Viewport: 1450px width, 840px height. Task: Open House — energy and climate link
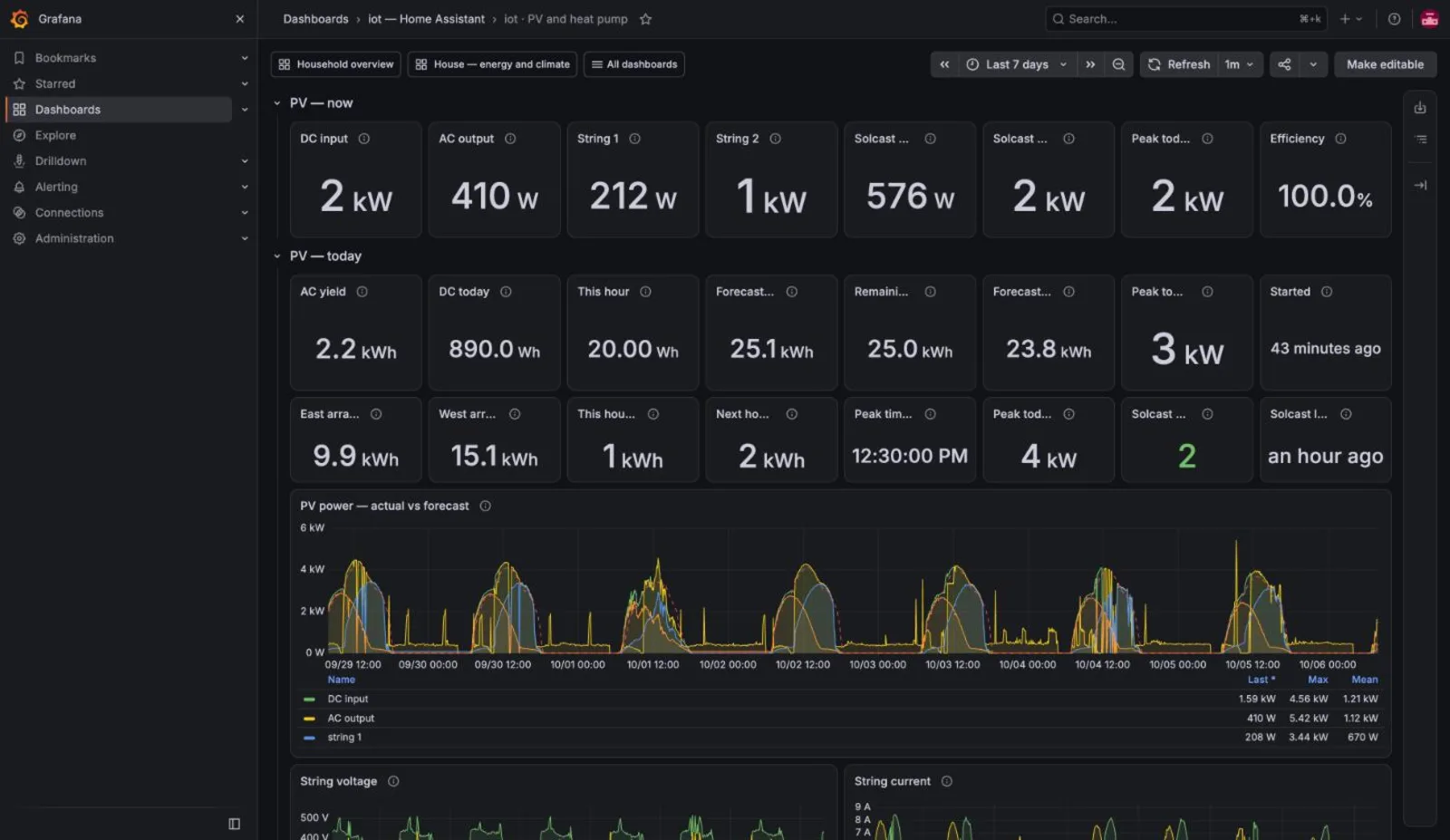492,64
